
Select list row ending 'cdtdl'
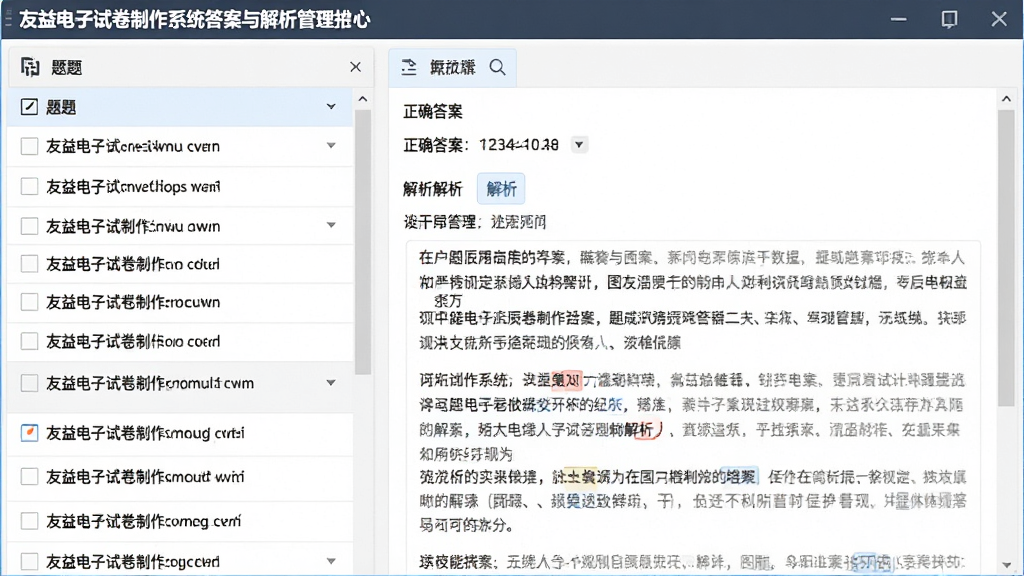pyautogui.click(x=180, y=264)
